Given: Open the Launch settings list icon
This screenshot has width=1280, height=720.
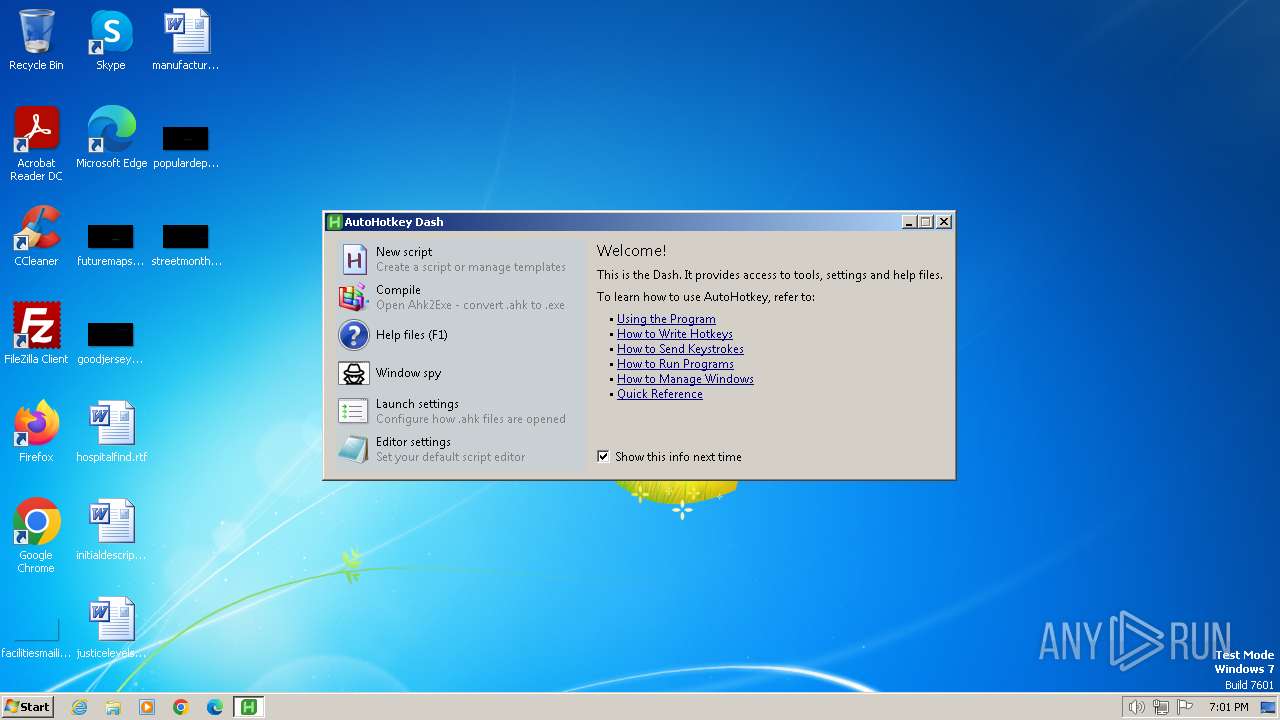Looking at the screenshot, I should 354,411.
